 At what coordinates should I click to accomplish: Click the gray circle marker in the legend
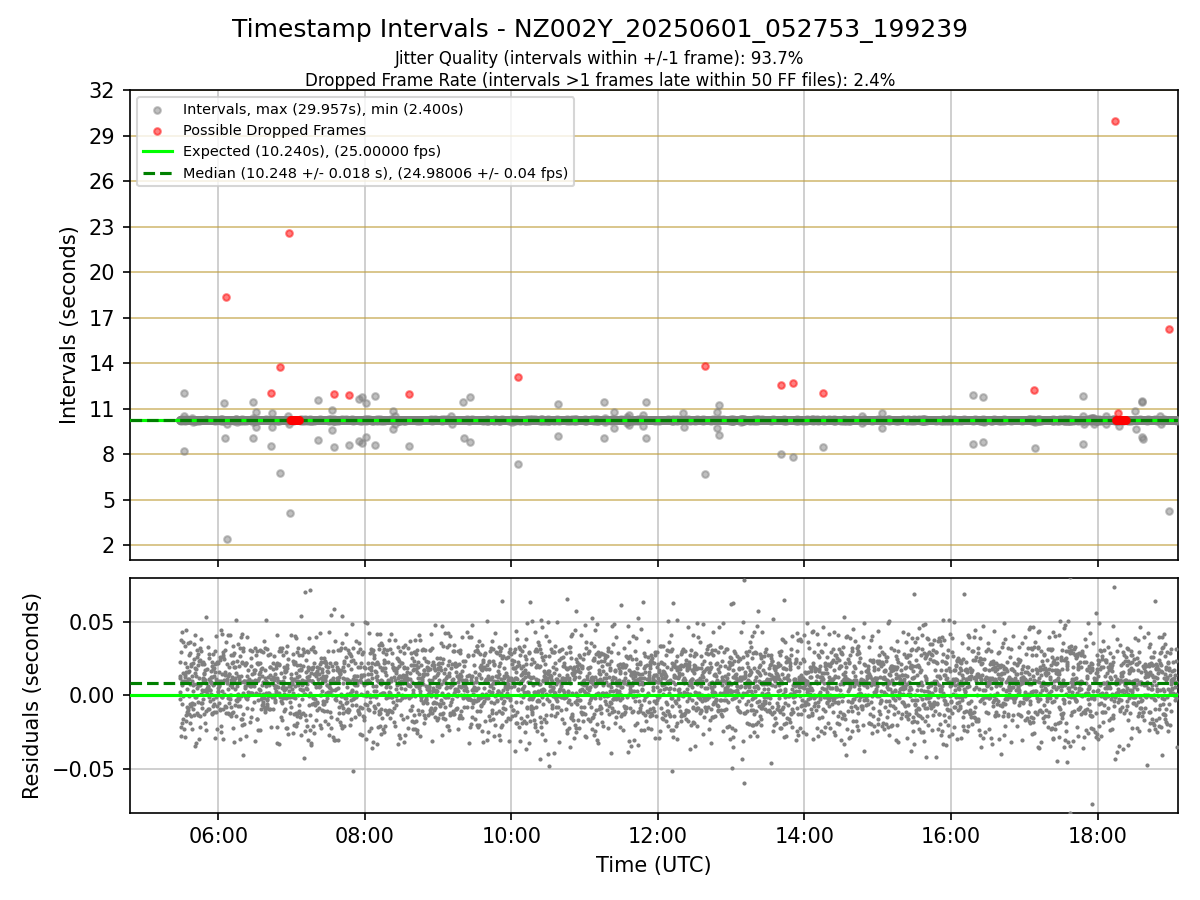coord(157,109)
